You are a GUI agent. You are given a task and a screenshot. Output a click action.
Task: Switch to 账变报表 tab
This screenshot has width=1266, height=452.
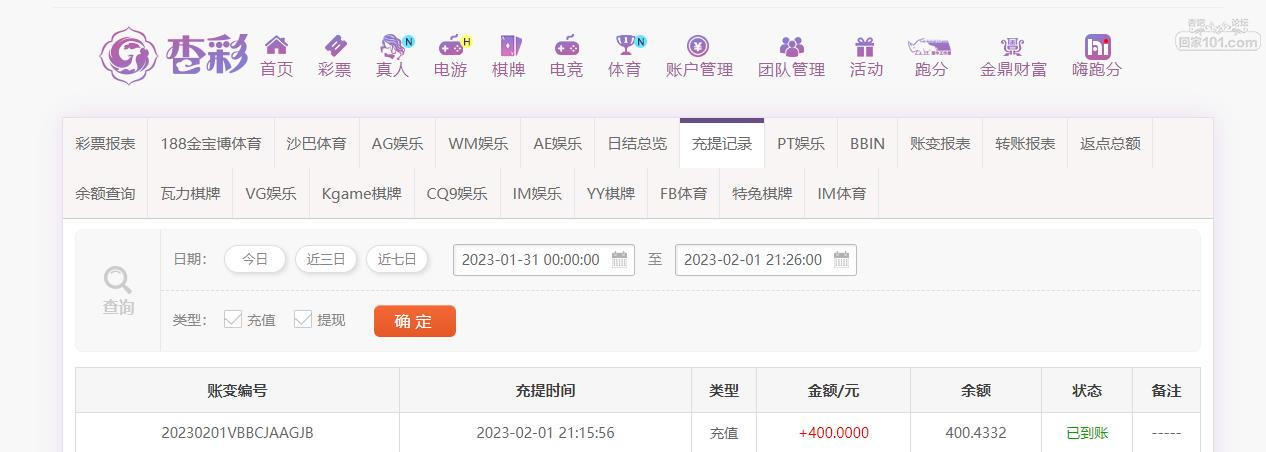pyautogui.click(x=940, y=143)
